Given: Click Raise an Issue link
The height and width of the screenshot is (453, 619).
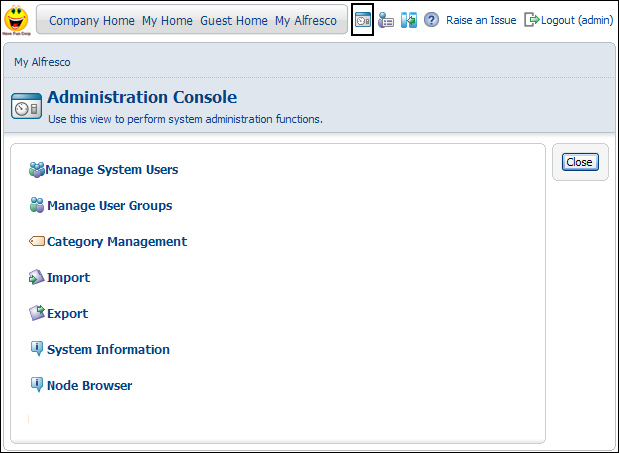Looking at the screenshot, I should coord(481,20).
